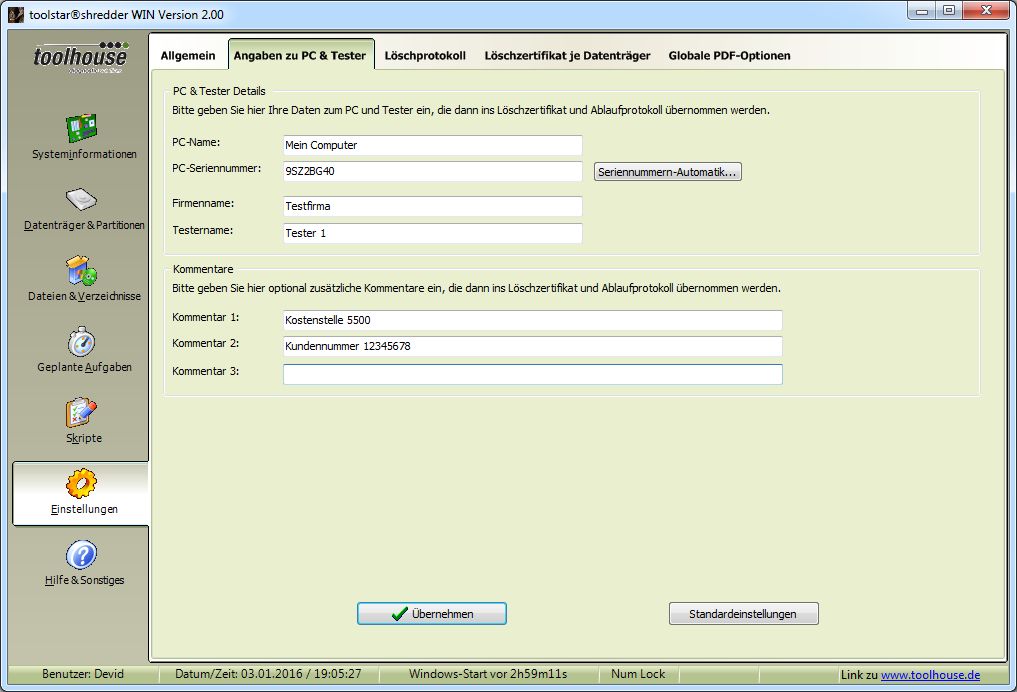Open the Löschprotokoll tab

pyautogui.click(x=426, y=56)
